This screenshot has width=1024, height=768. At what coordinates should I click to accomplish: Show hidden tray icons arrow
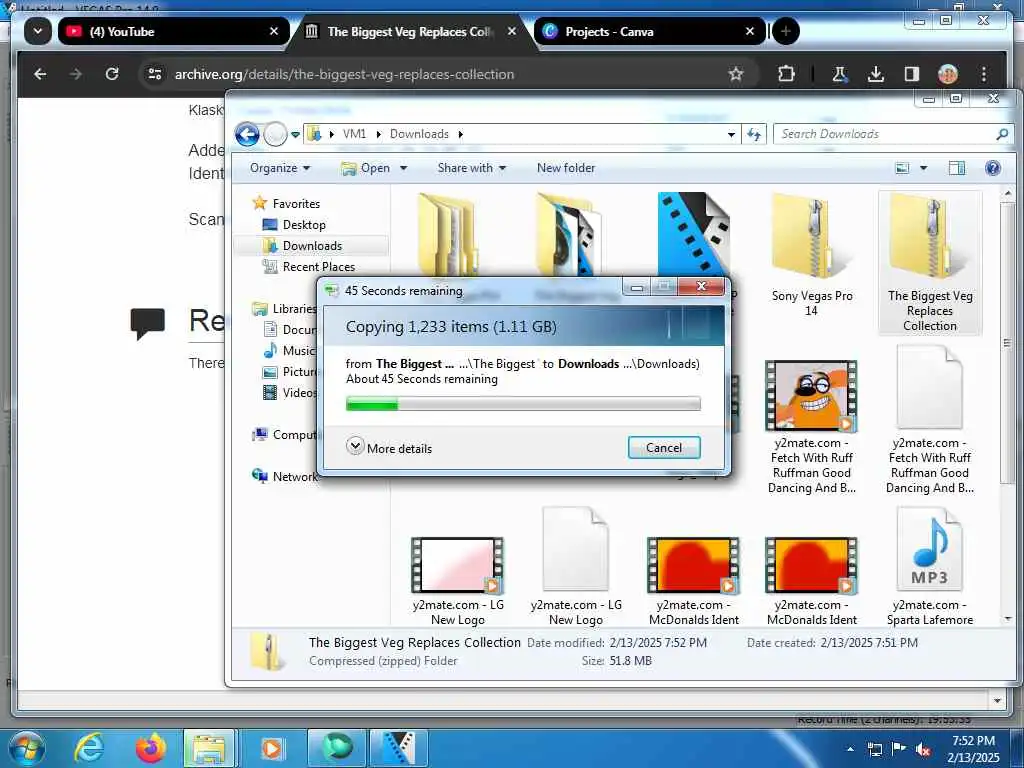[850, 749]
